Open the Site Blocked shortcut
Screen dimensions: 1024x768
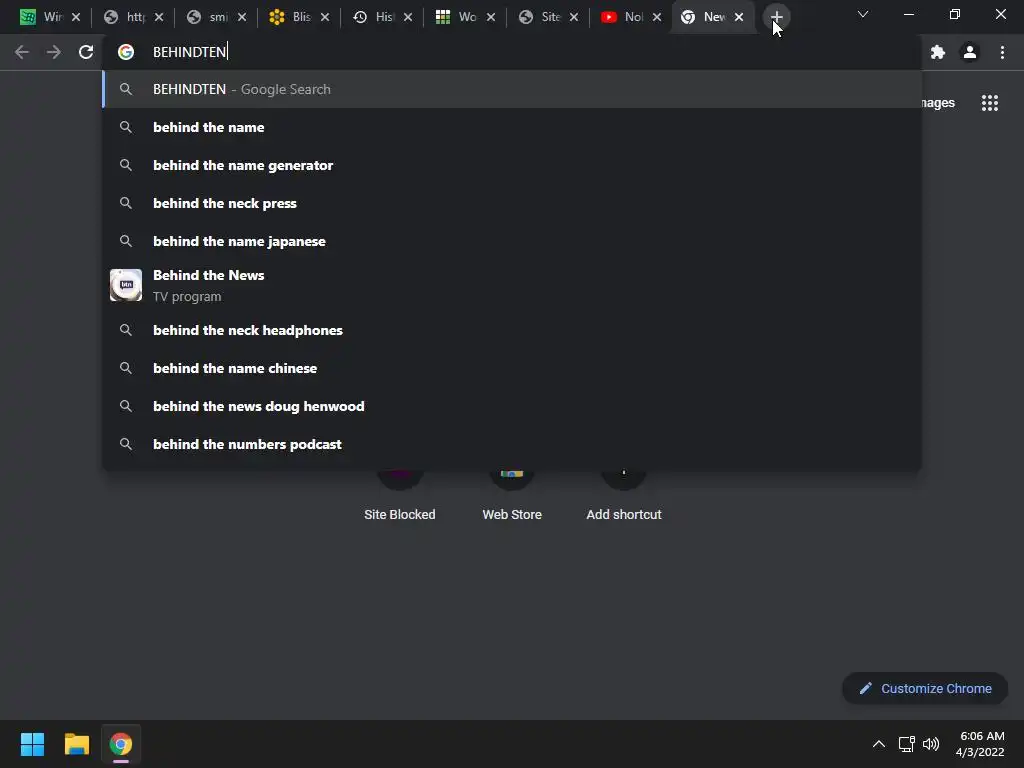(x=400, y=496)
